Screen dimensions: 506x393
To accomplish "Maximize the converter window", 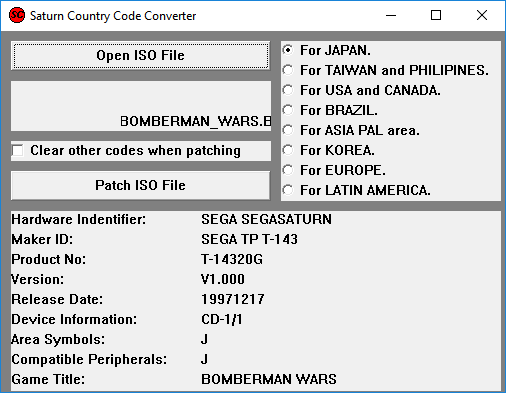I will [x=436, y=15].
